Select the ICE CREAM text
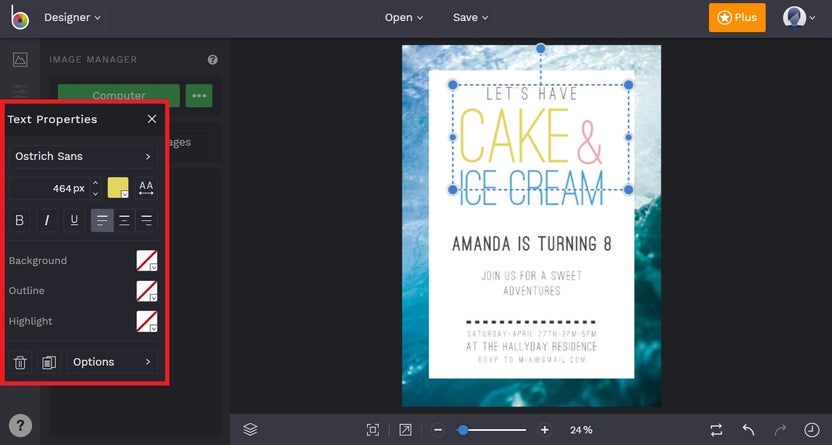The width and height of the screenshot is (832, 445). coord(531,188)
